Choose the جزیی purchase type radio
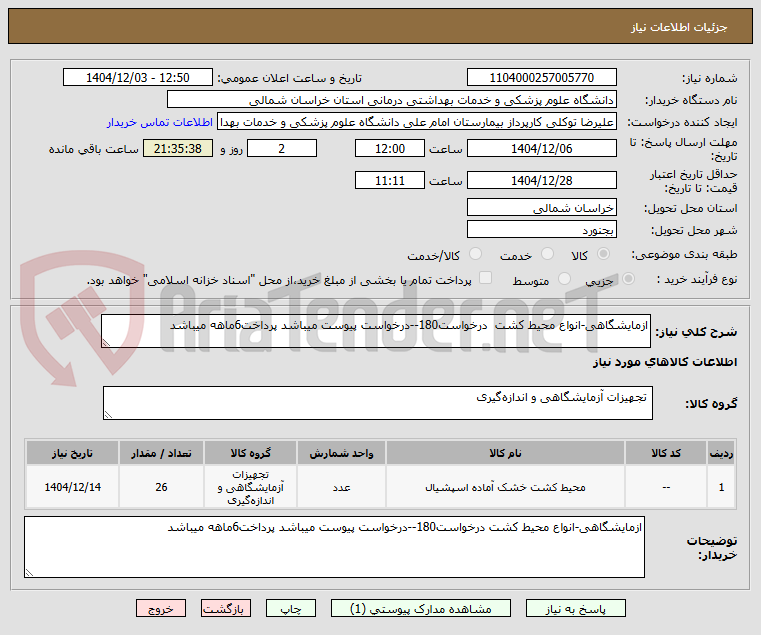761x635 pixels. click(628, 279)
